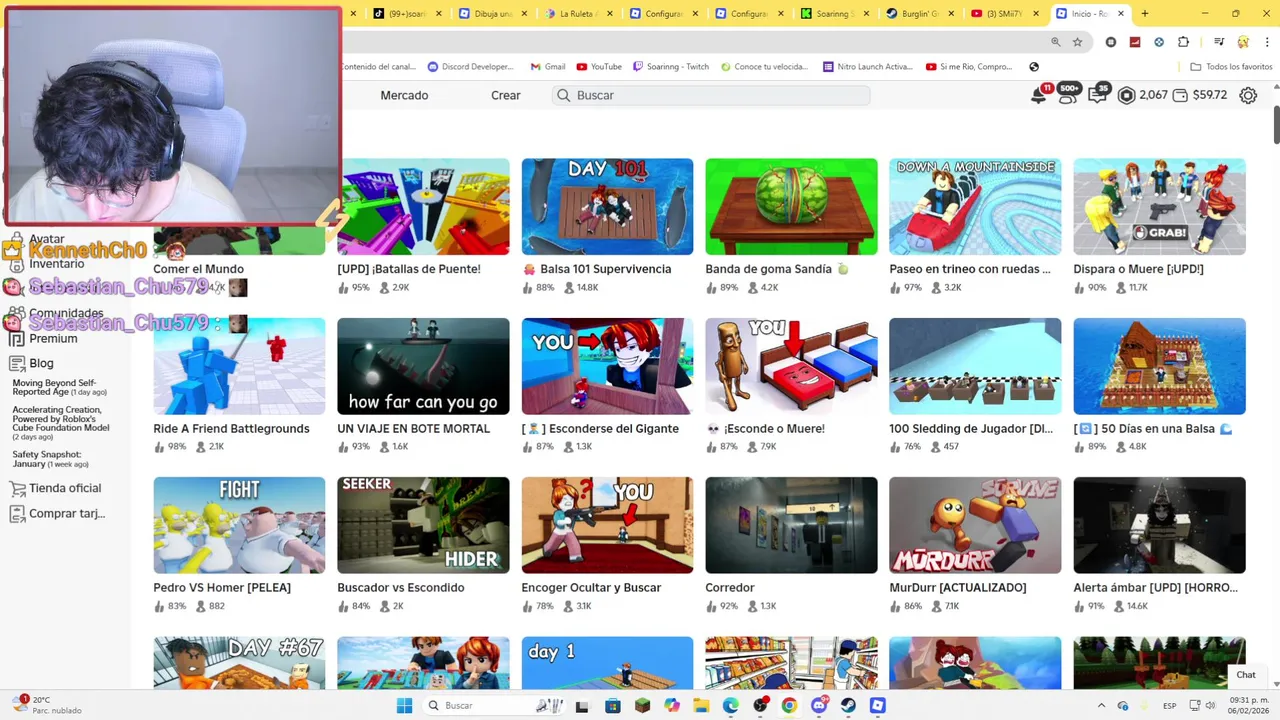Open Alerta ámbar horror game thumbnail
The image size is (1280, 720).
(x=1159, y=525)
